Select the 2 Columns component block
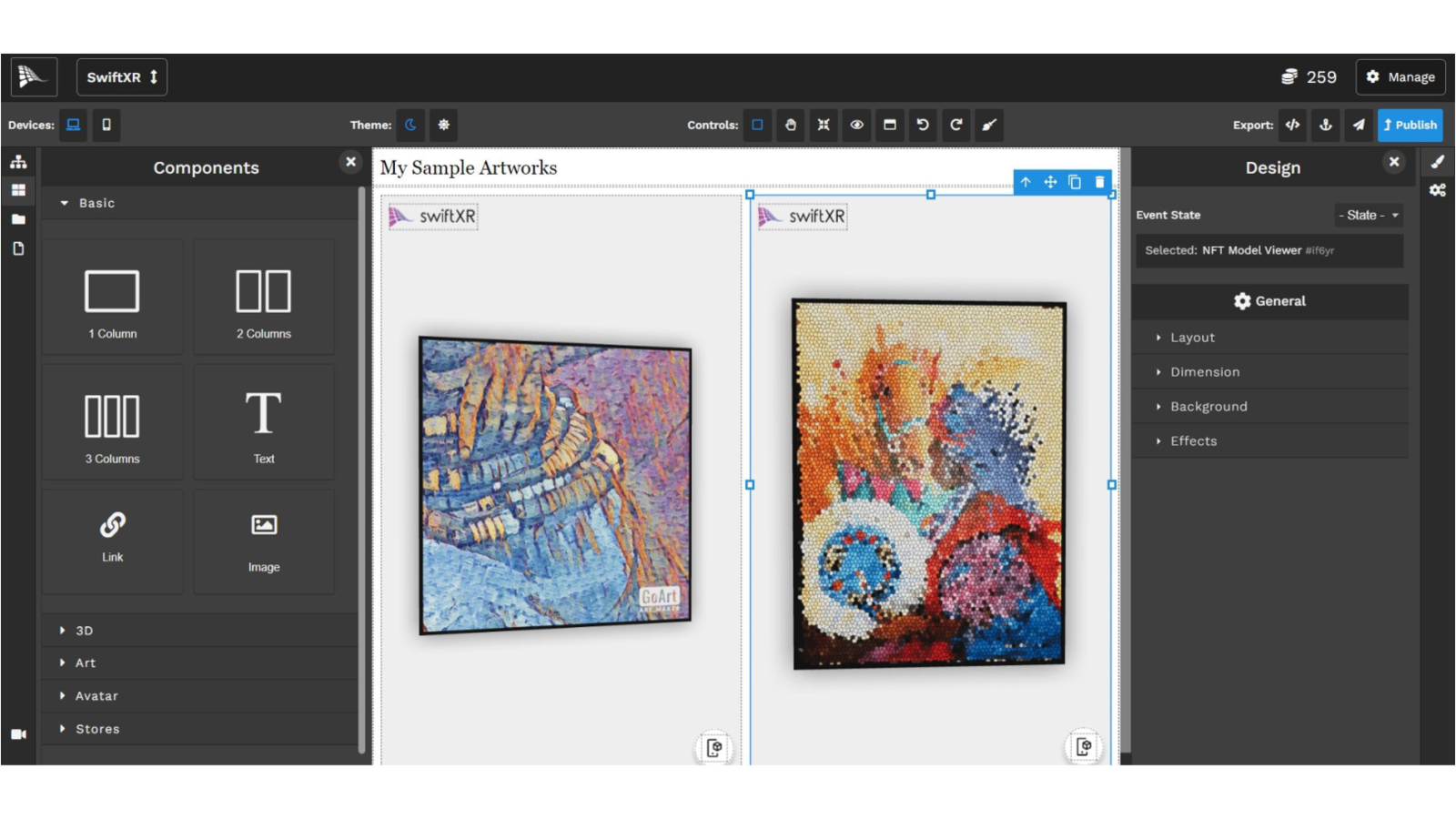The image size is (1456, 819). coord(264,298)
